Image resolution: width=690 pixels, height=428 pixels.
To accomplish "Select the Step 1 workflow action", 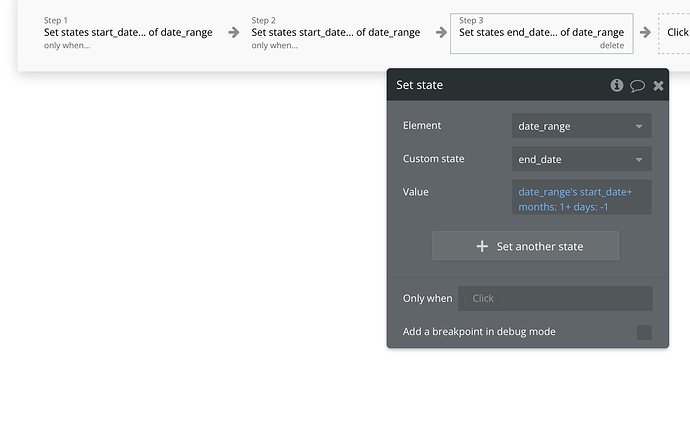I will coord(128,32).
